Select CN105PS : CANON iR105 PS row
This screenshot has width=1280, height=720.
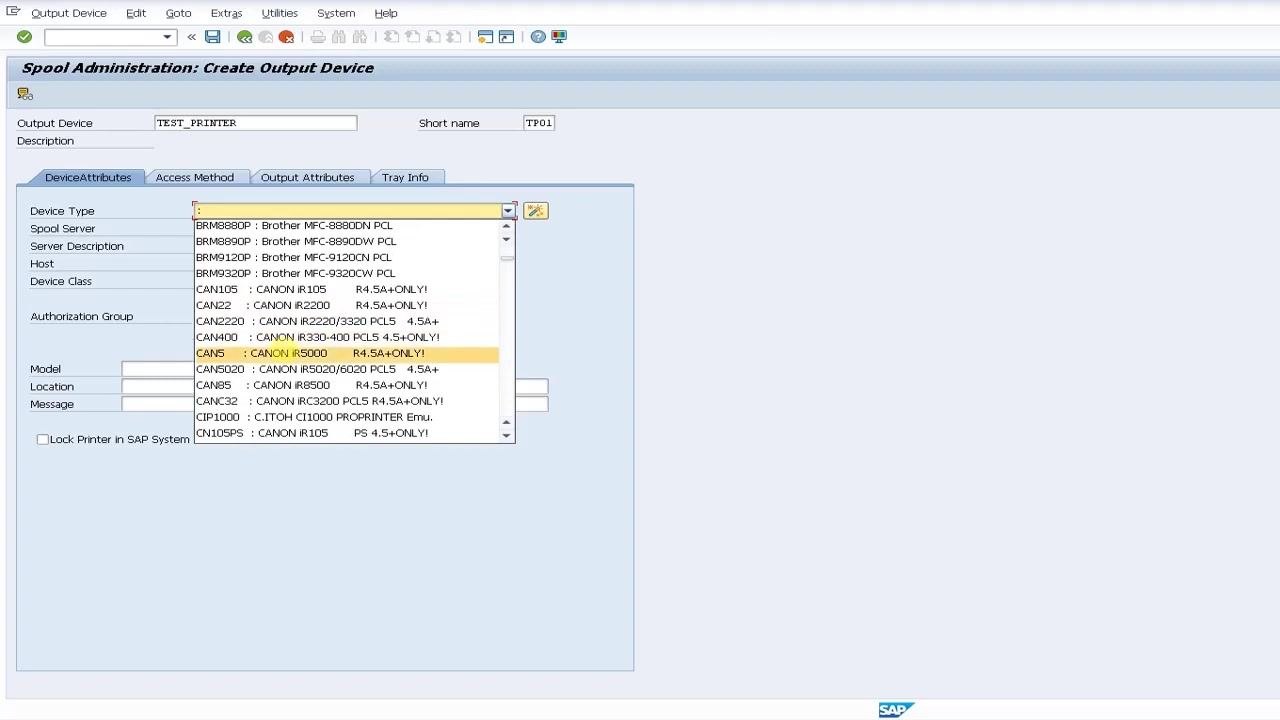click(x=346, y=433)
